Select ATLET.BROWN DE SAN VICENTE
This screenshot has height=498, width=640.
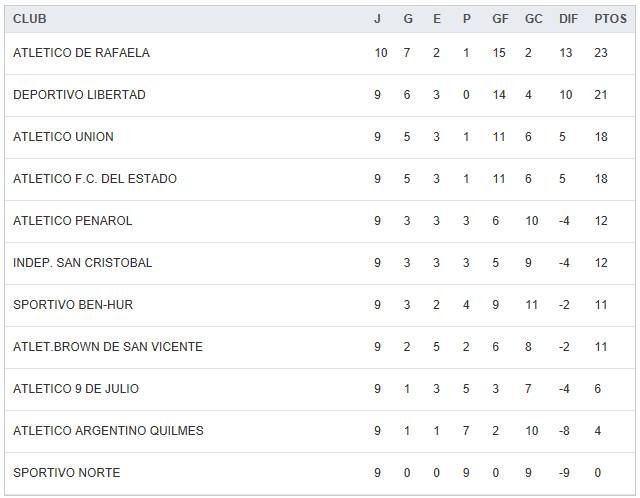tap(108, 347)
